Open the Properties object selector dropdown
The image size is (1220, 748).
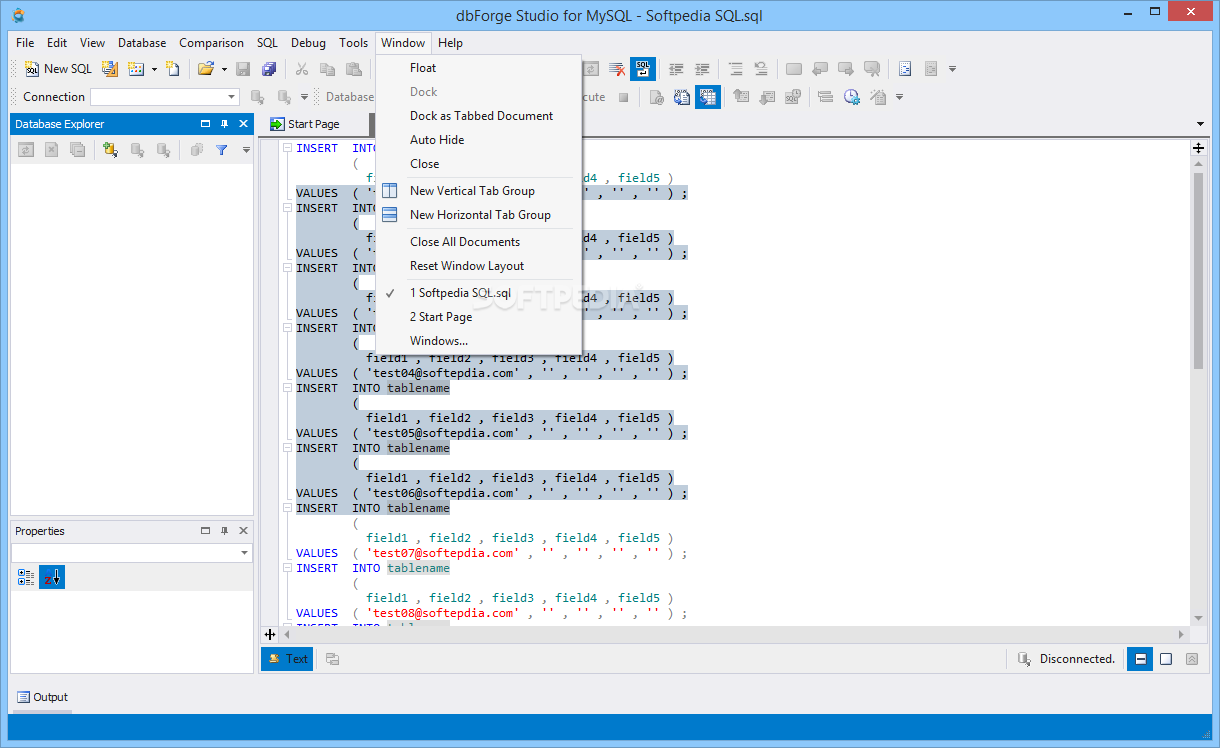[x=245, y=553]
